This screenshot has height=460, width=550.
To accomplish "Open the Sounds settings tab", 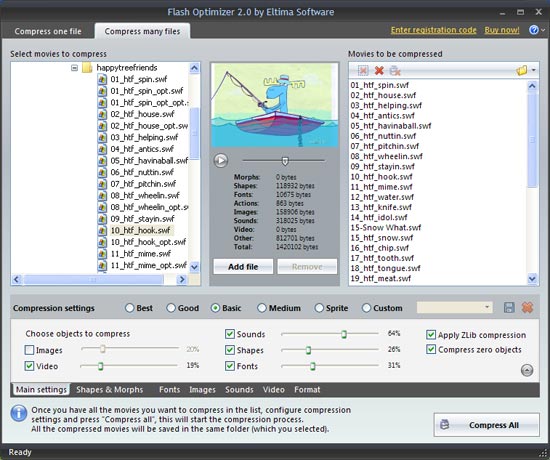I will pyautogui.click(x=239, y=389).
